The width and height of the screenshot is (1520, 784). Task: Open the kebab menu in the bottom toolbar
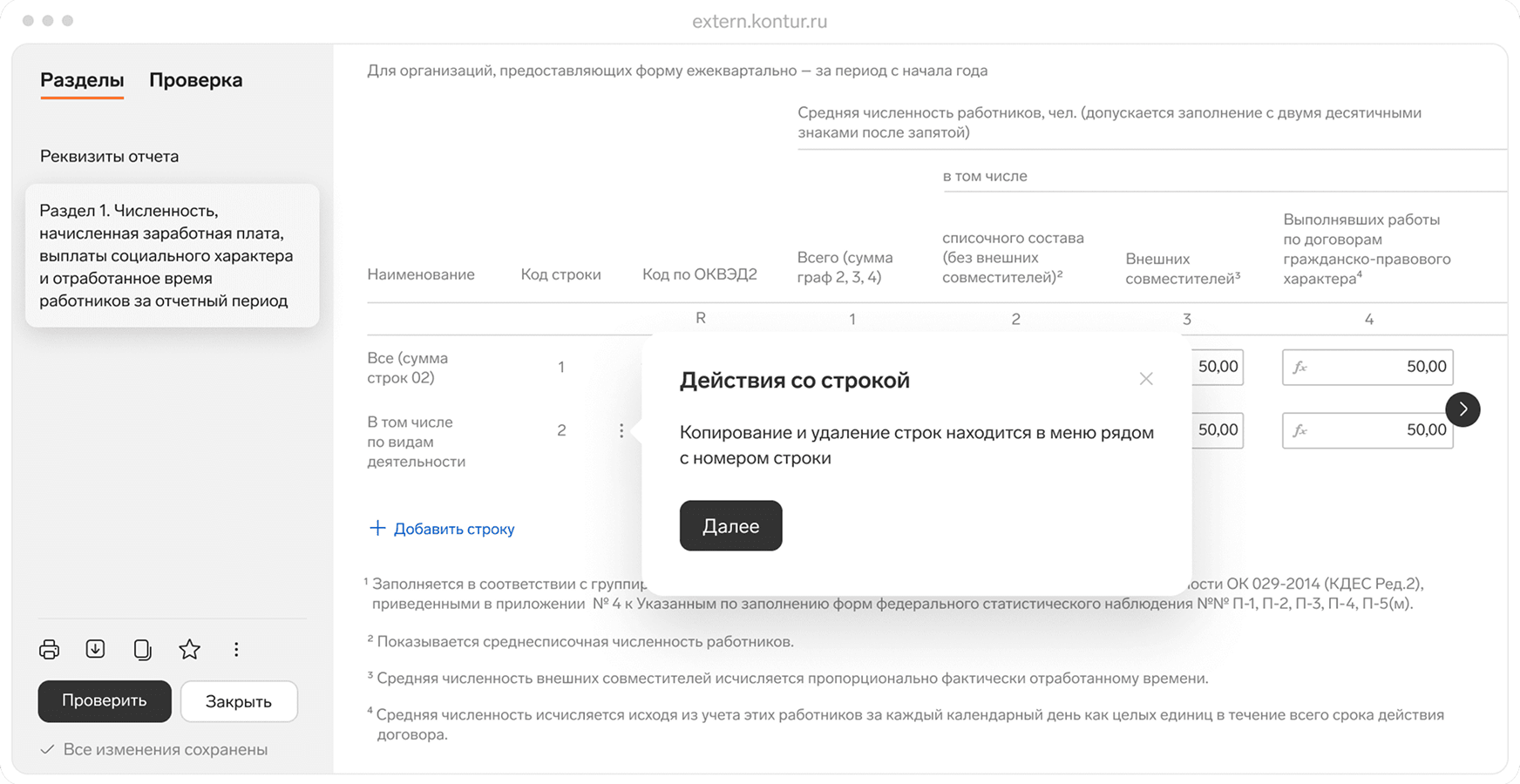coord(235,649)
